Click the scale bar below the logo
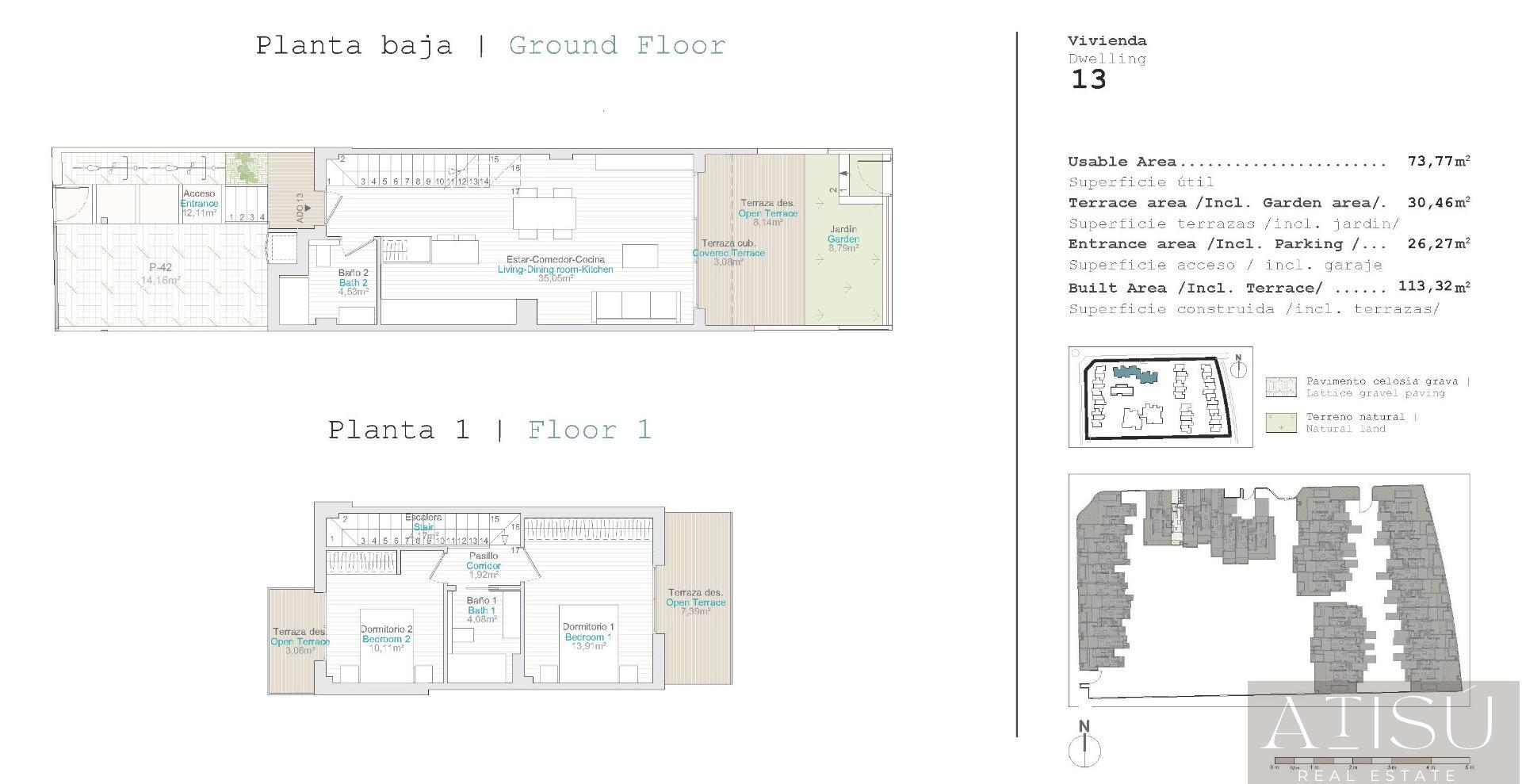This screenshot has height=784, width=1522. pos(1371,767)
